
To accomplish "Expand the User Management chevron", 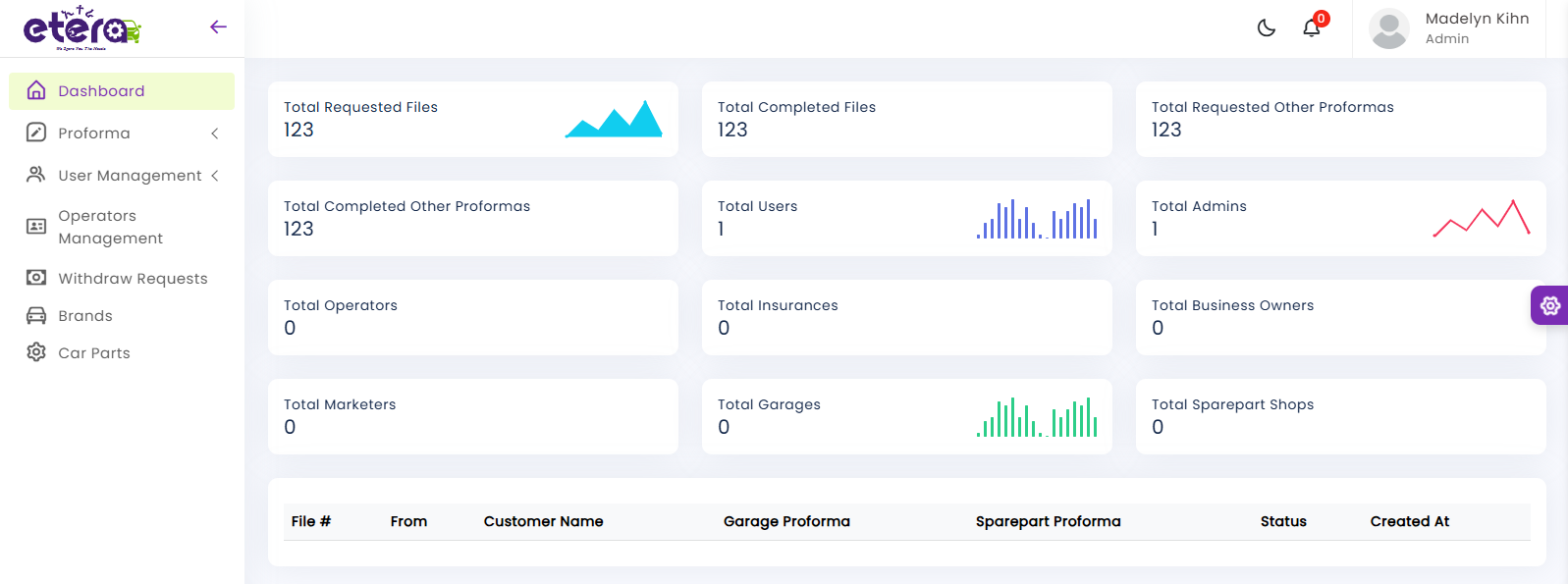I will (215, 175).
